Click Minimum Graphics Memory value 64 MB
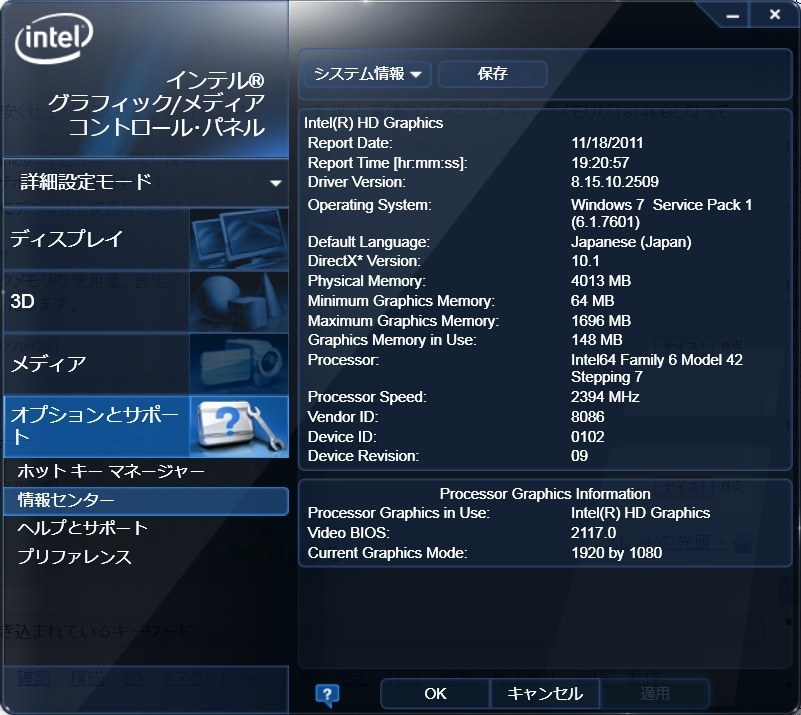The image size is (801, 715). [x=592, y=301]
